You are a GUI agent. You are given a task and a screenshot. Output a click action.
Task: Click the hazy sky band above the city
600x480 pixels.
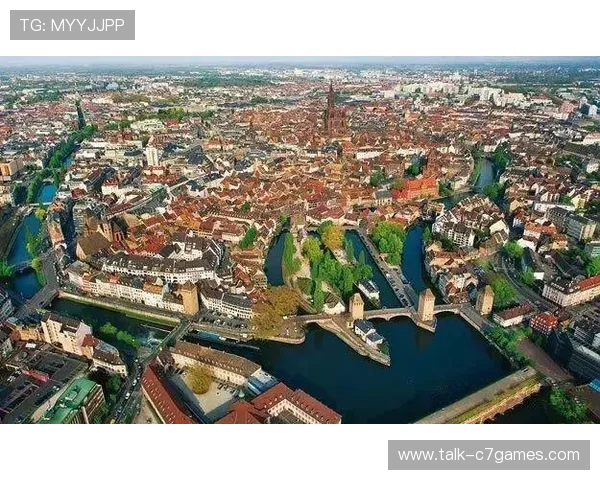[300, 62]
